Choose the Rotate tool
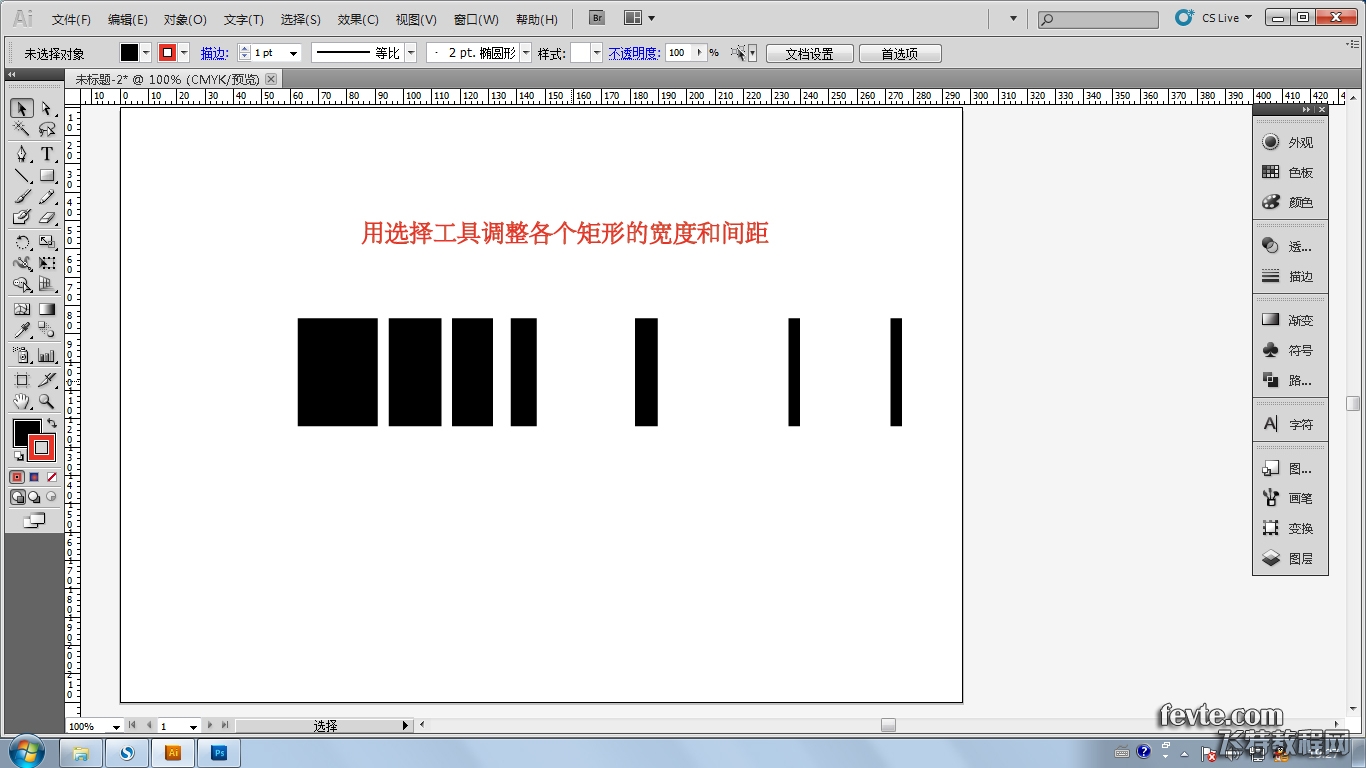This screenshot has width=1366, height=768. point(22,242)
